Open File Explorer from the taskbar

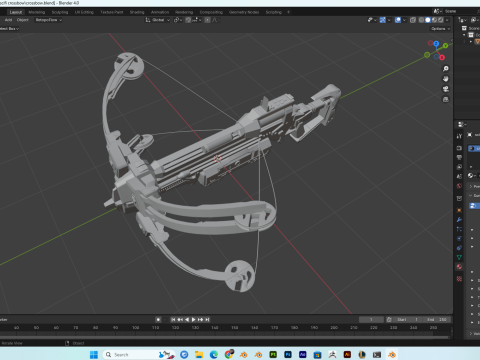click(199, 354)
